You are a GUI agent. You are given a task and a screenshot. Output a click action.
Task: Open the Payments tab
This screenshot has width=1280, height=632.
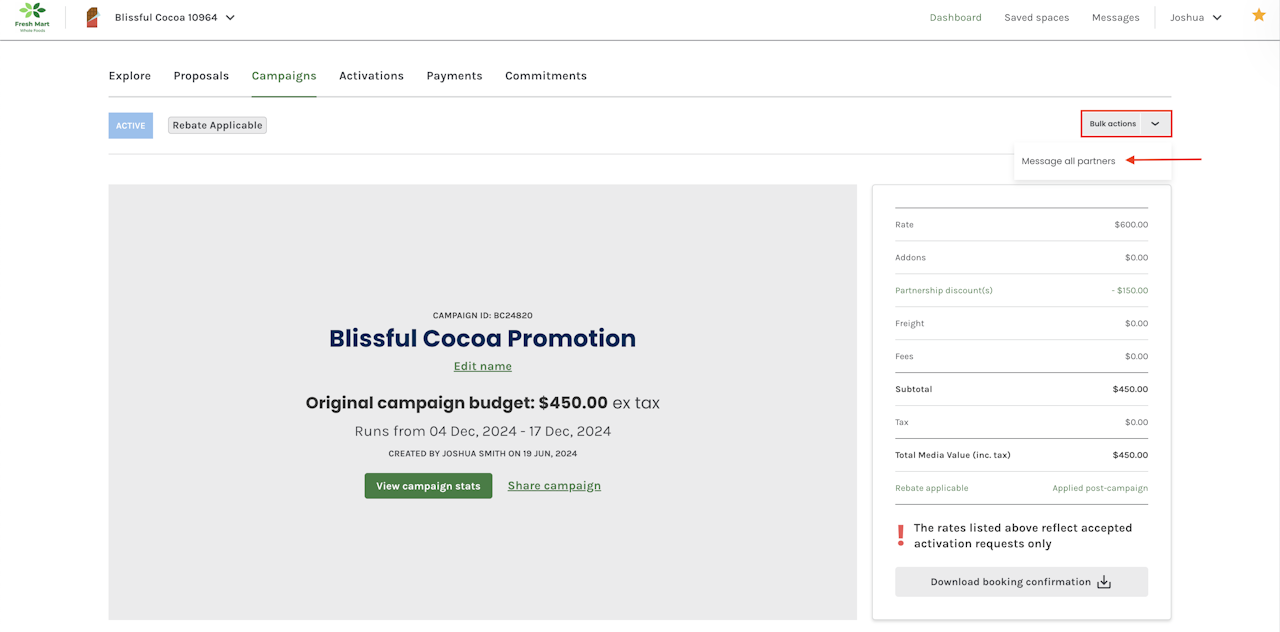pos(454,76)
